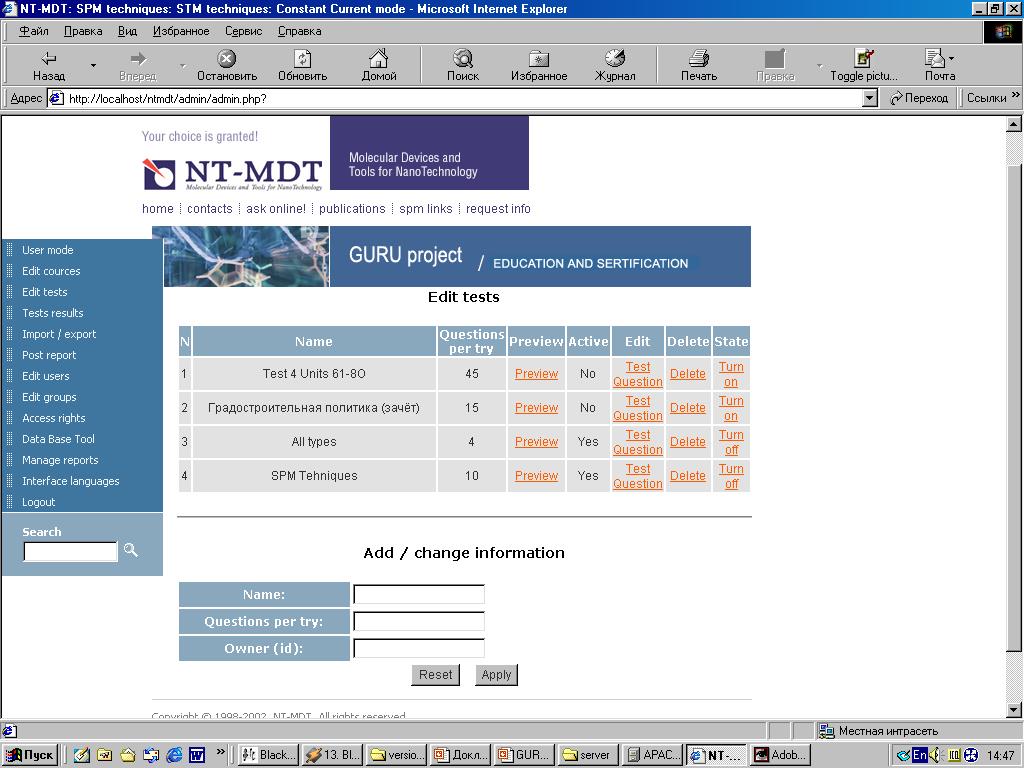Open Import / export in sidebar

point(59,334)
